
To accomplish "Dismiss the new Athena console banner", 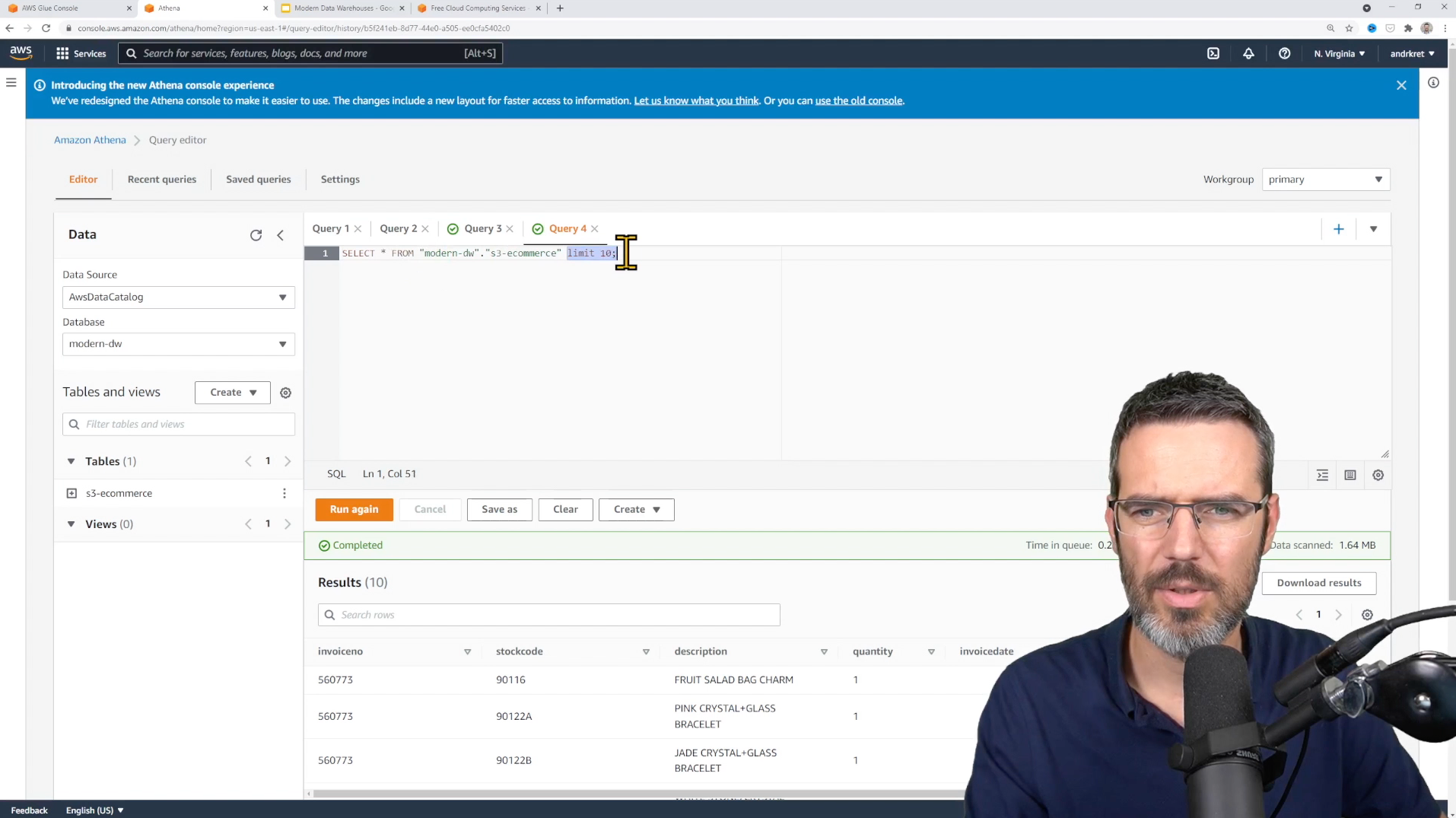I will coord(1401,85).
